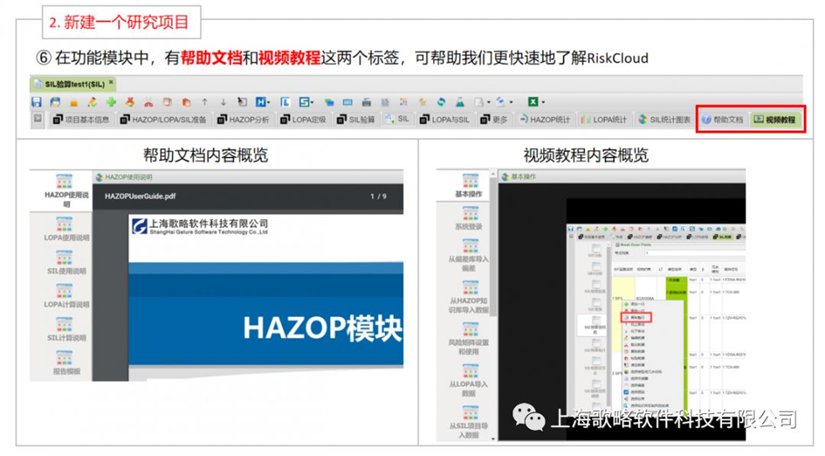Switch to the HAZOP分析 tab

coord(243,119)
